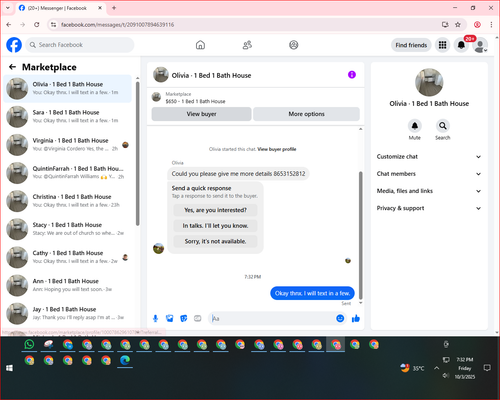Go back with the browser back arrow
The image size is (500, 400).
tap(9, 24)
